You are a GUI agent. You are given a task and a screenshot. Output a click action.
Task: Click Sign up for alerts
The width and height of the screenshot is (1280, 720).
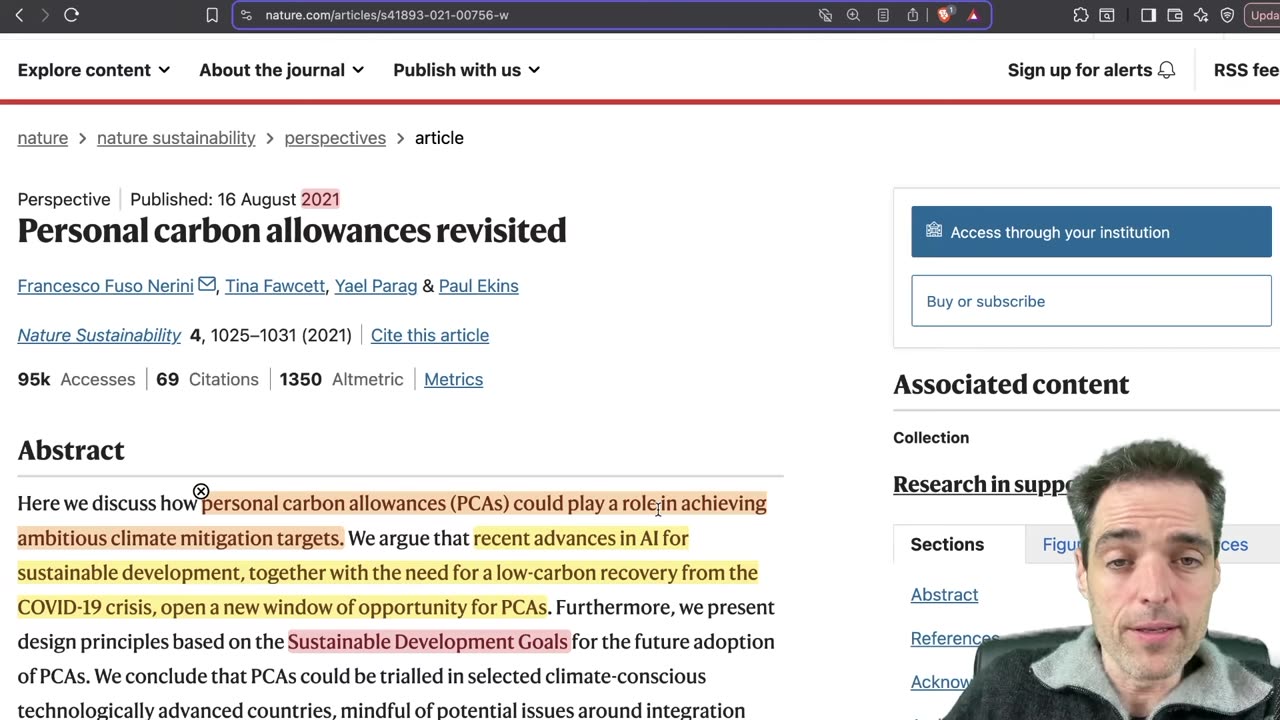[x=1091, y=70]
